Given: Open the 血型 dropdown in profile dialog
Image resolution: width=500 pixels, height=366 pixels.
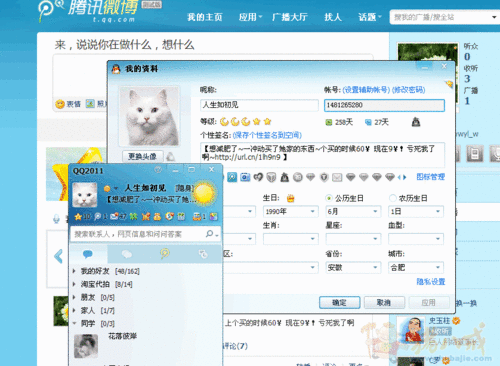Looking at the screenshot, I should coord(416,239).
